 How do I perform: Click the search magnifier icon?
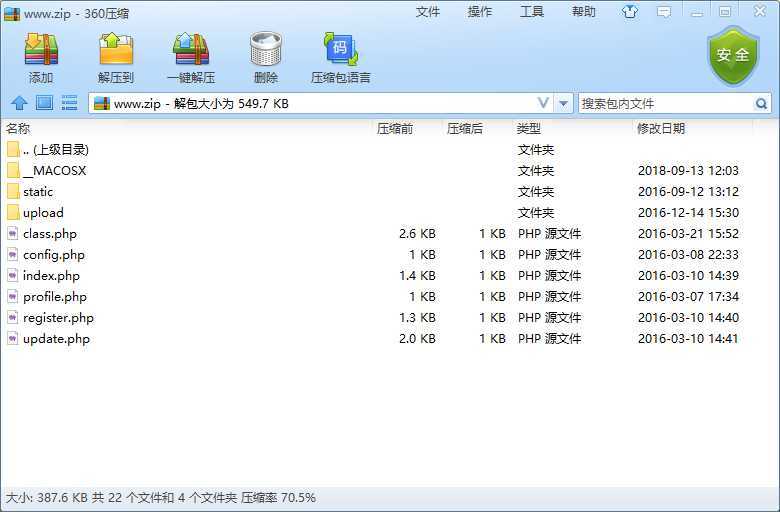point(761,103)
